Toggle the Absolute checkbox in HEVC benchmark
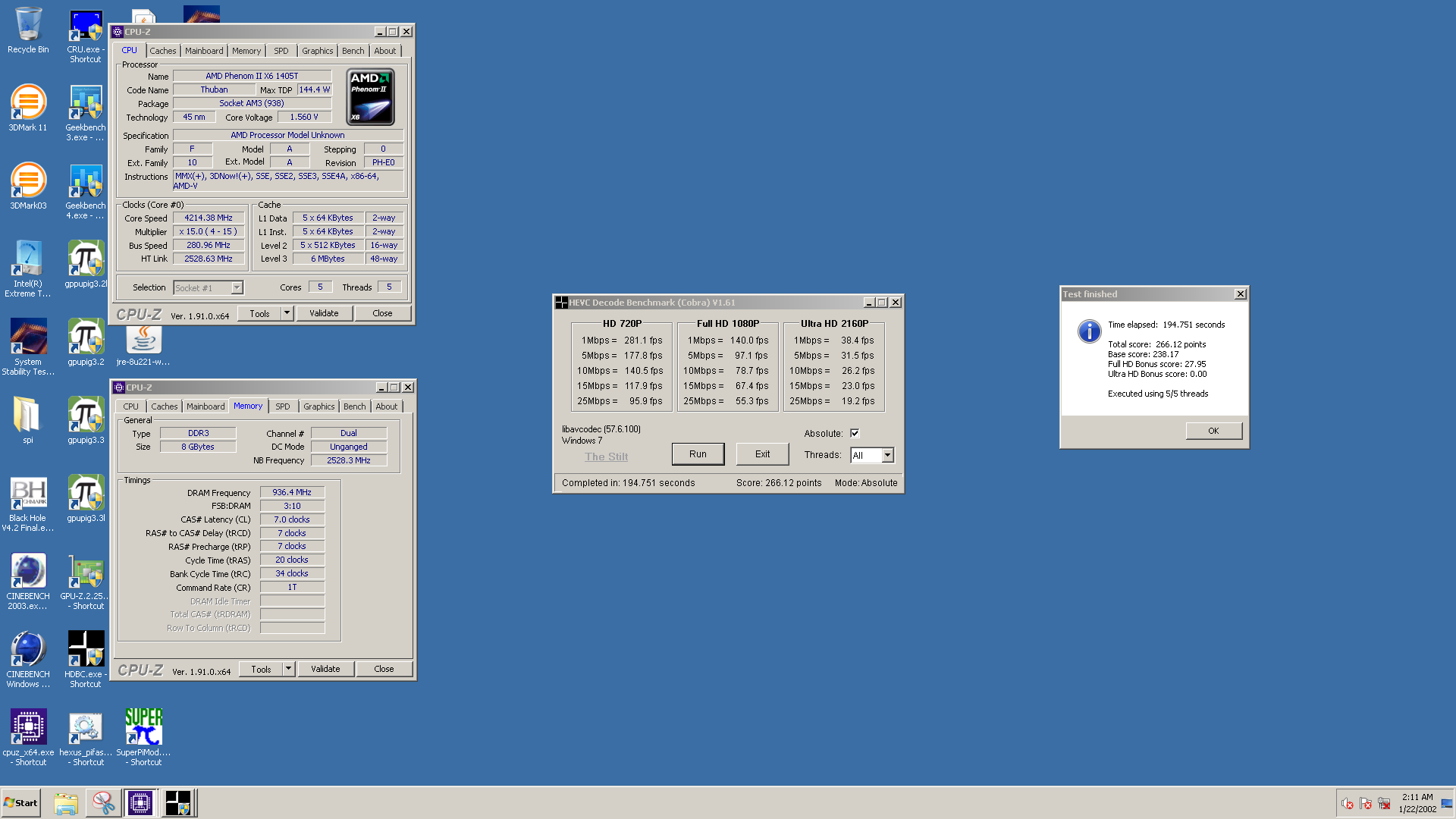The width and height of the screenshot is (1456, 819). pos(855,433)
